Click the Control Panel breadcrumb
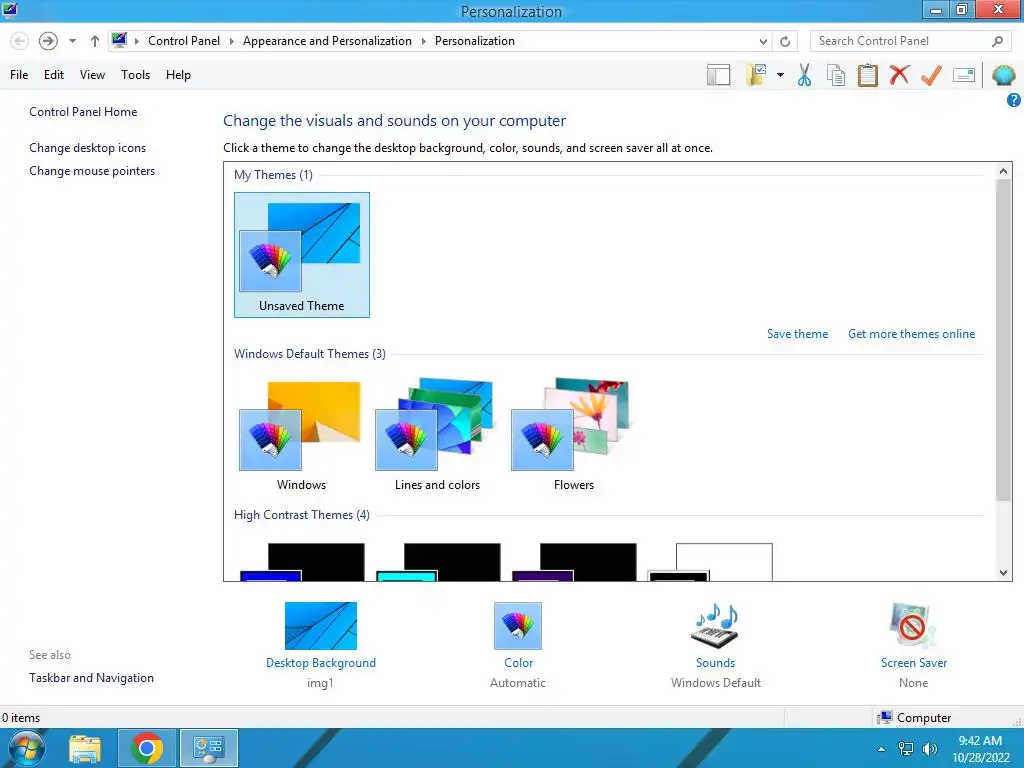Screen dimensions: 1024x768 pos(184,41)
